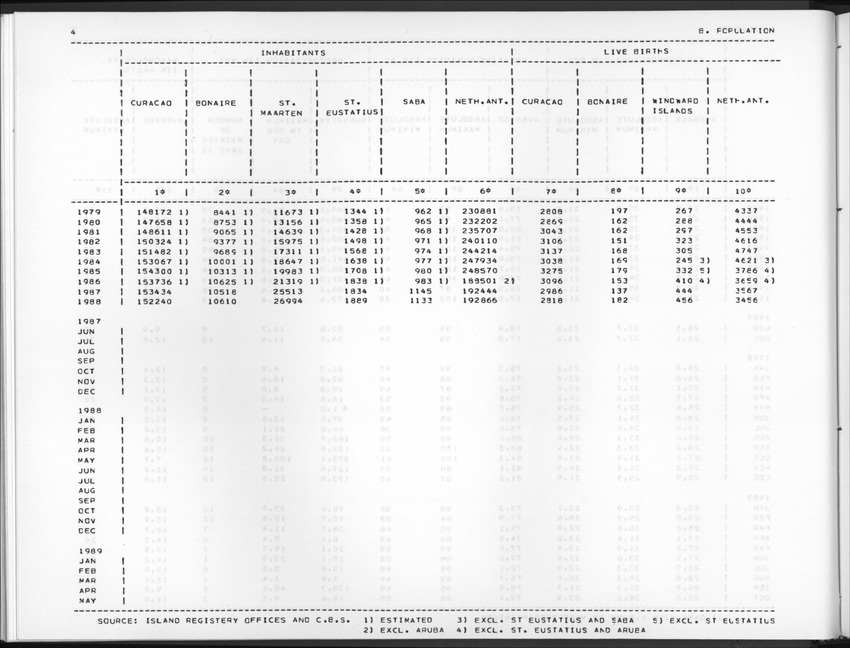850x648 pixels.
Task: Click the SABA column header
Action: [x=415, y=102]
